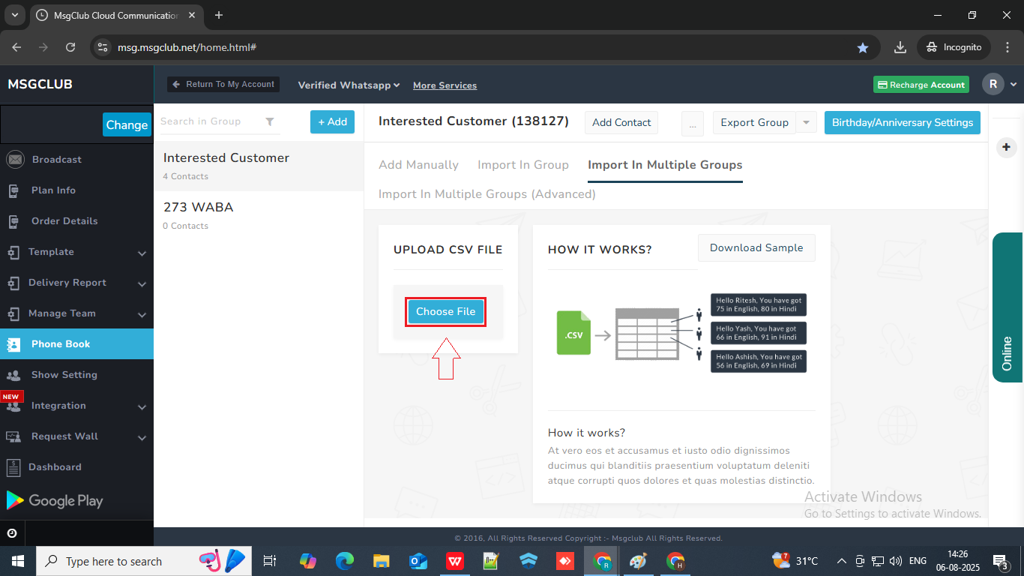Go back to previous page
1024x576 pixels.
(x=17, y=47)
